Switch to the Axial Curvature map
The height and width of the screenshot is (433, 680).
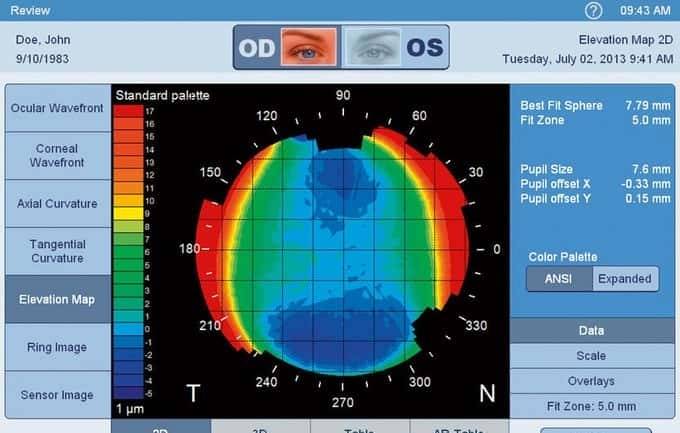click(x=58, y=203)
